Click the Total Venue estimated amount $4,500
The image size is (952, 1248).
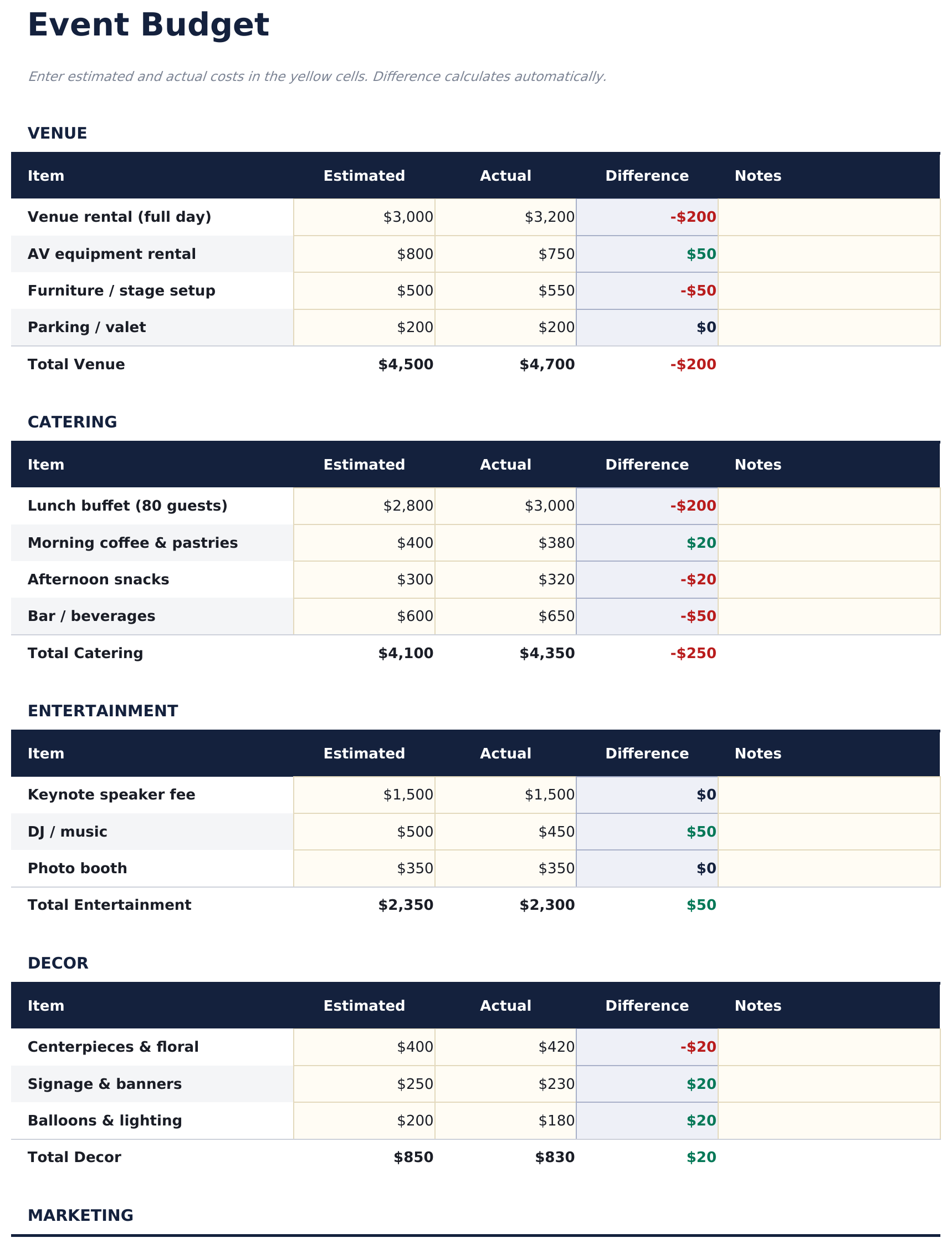(x=405, y=365)
